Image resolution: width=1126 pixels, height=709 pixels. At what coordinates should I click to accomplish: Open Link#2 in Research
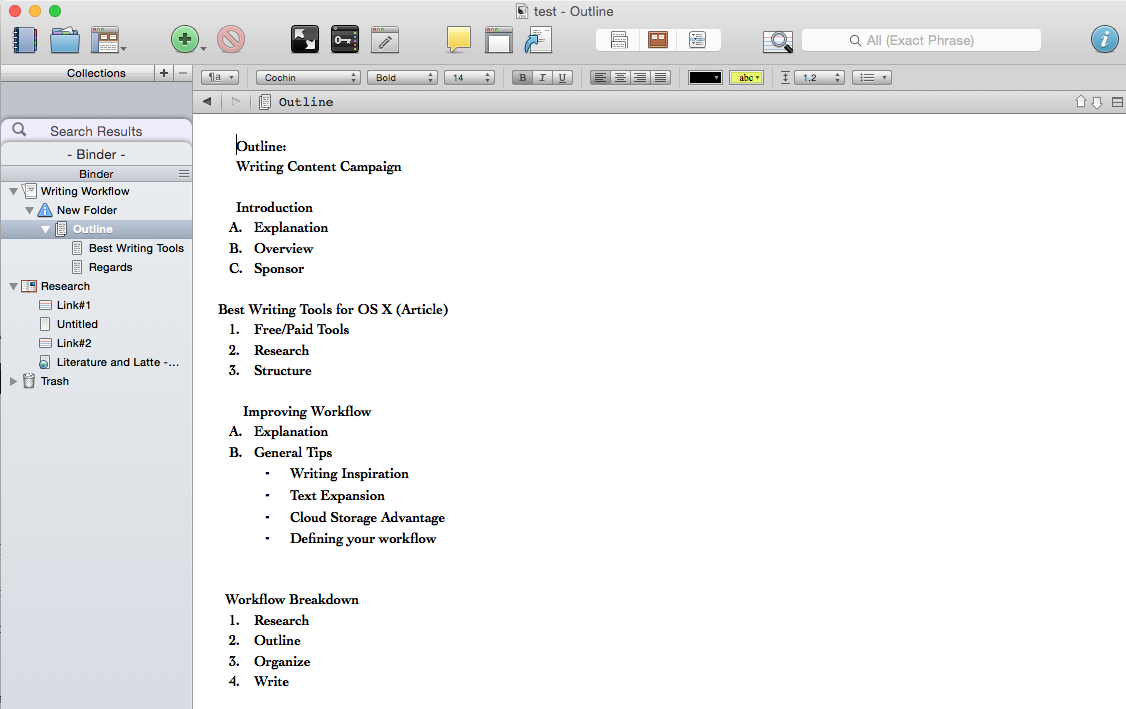74,343
